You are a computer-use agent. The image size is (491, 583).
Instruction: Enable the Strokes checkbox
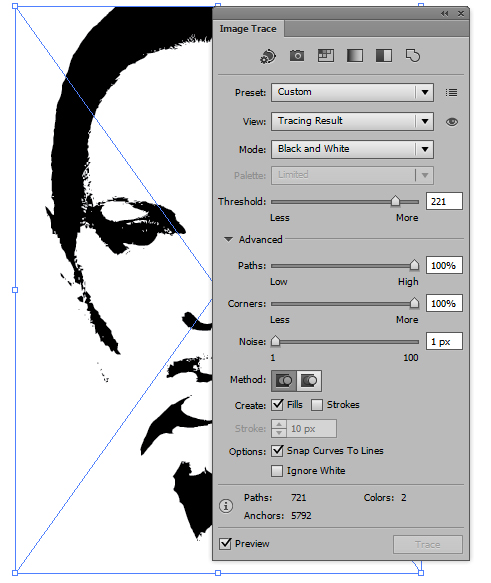[317, 405]
